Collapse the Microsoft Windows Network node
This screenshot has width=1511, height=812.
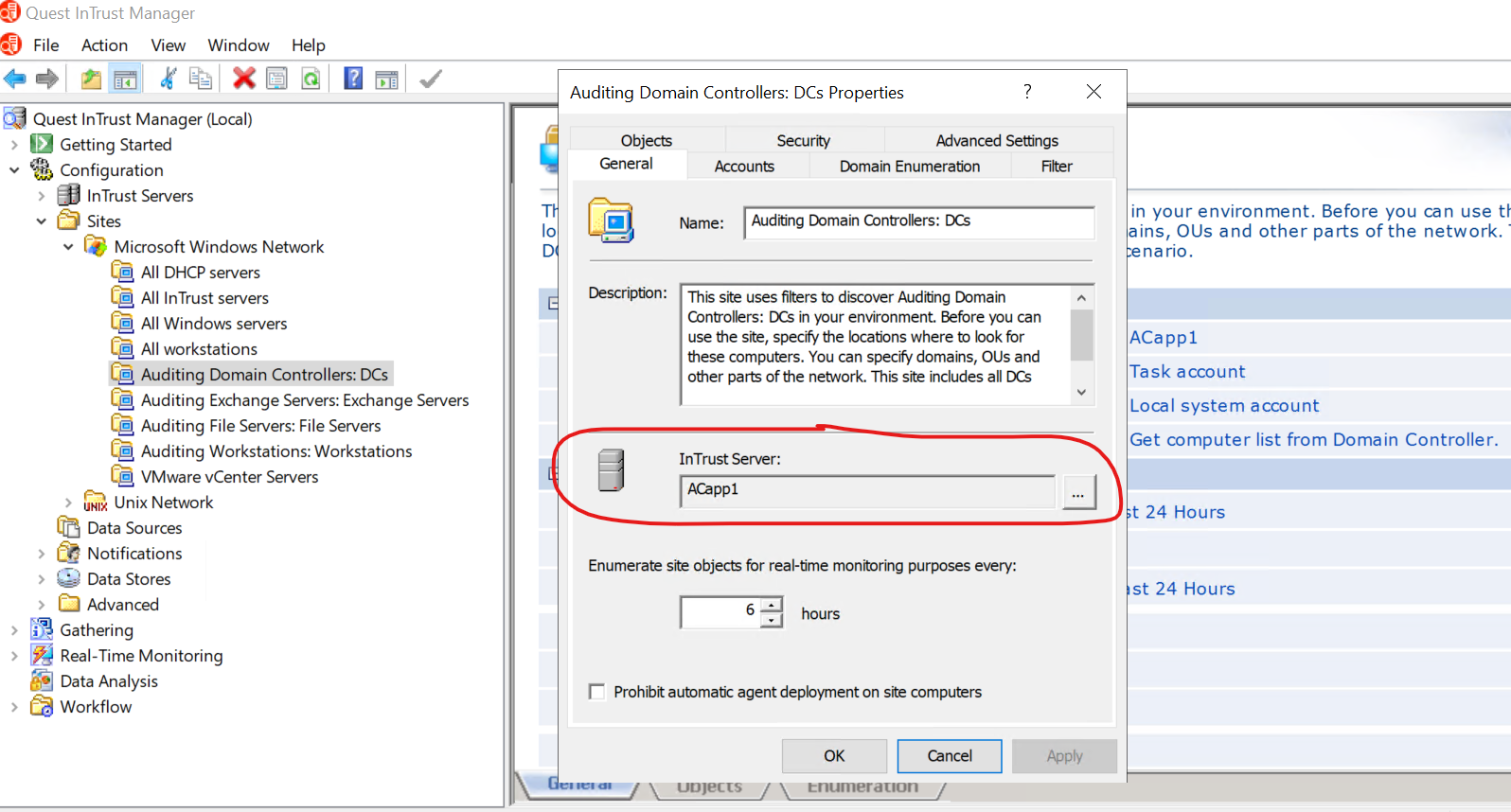point(68,247)
